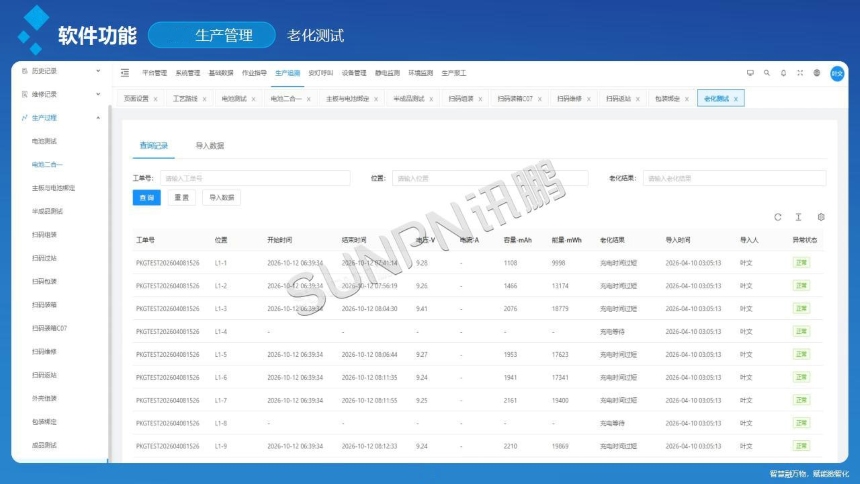Click the monitor screen icon in header
The image size is (860, 484).
[750, 73]
